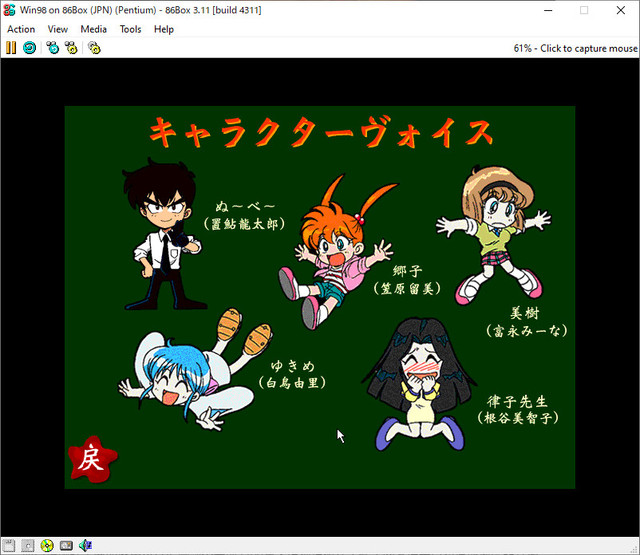Click the (笠原留美) voice actor text

click(407, 289)
